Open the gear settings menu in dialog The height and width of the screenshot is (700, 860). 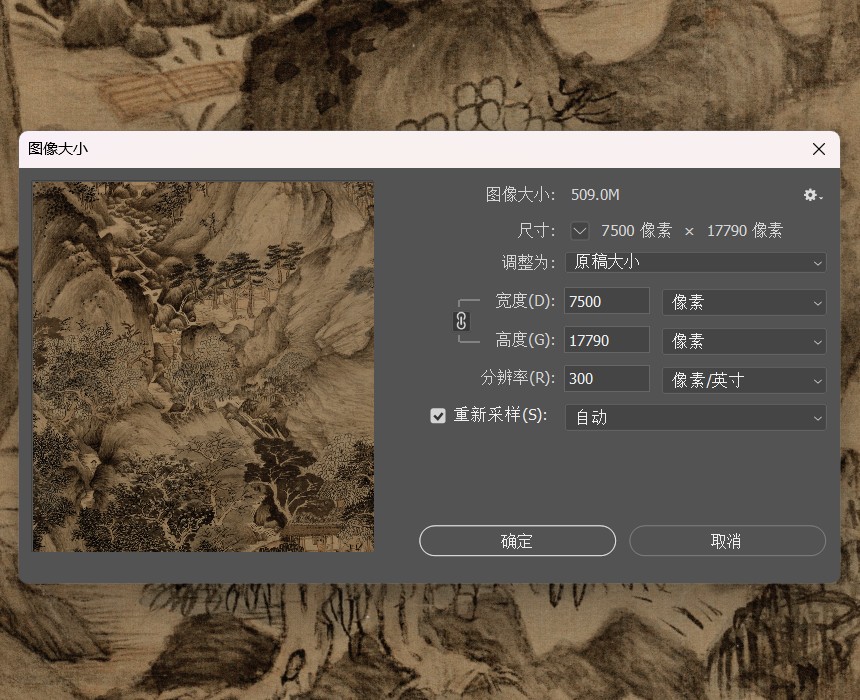point(812,195)
